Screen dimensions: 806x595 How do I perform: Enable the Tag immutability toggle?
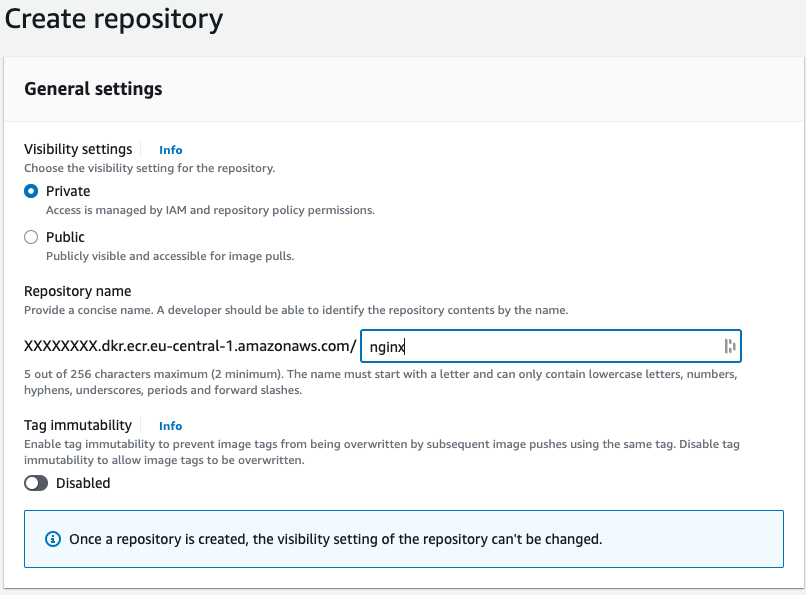[35, 483]
